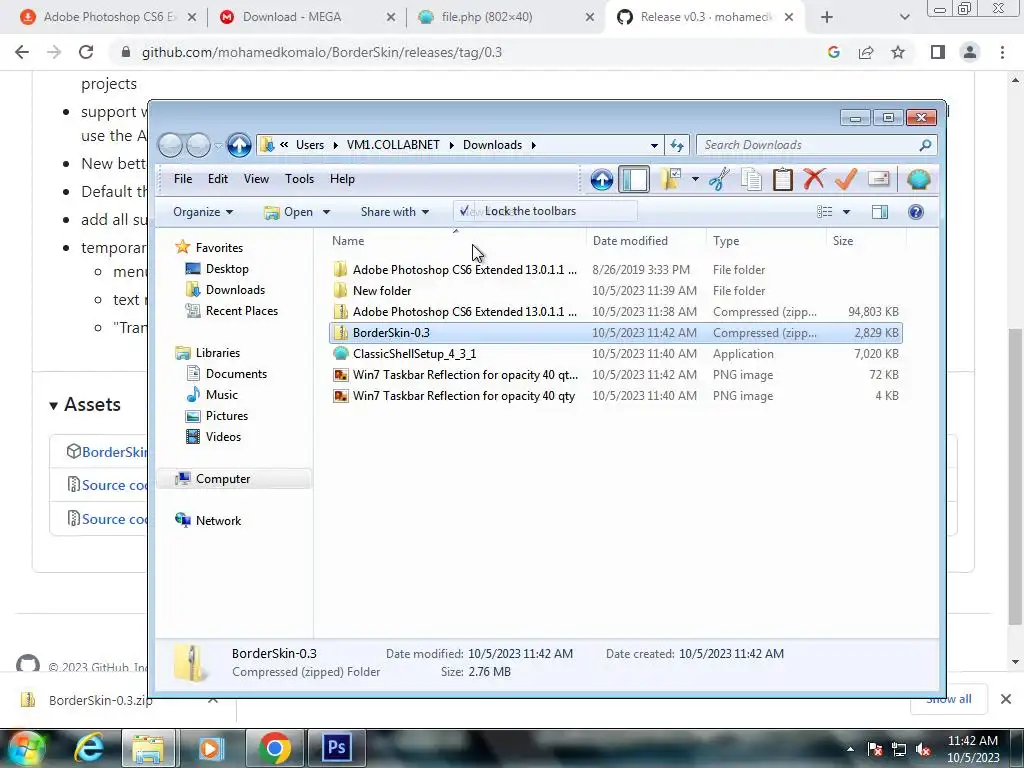Open the Help menu in Explorer
Viewport: 1024px width, 768px height.
[x=342, y=179]
